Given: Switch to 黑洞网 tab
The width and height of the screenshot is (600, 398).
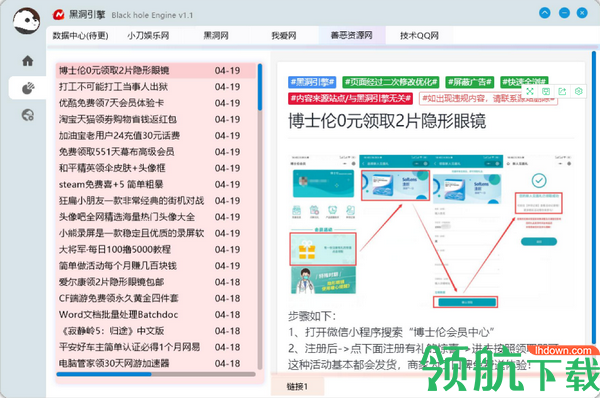Looking at the screenshot, I should pyautogui.click(x=216, y=36).
